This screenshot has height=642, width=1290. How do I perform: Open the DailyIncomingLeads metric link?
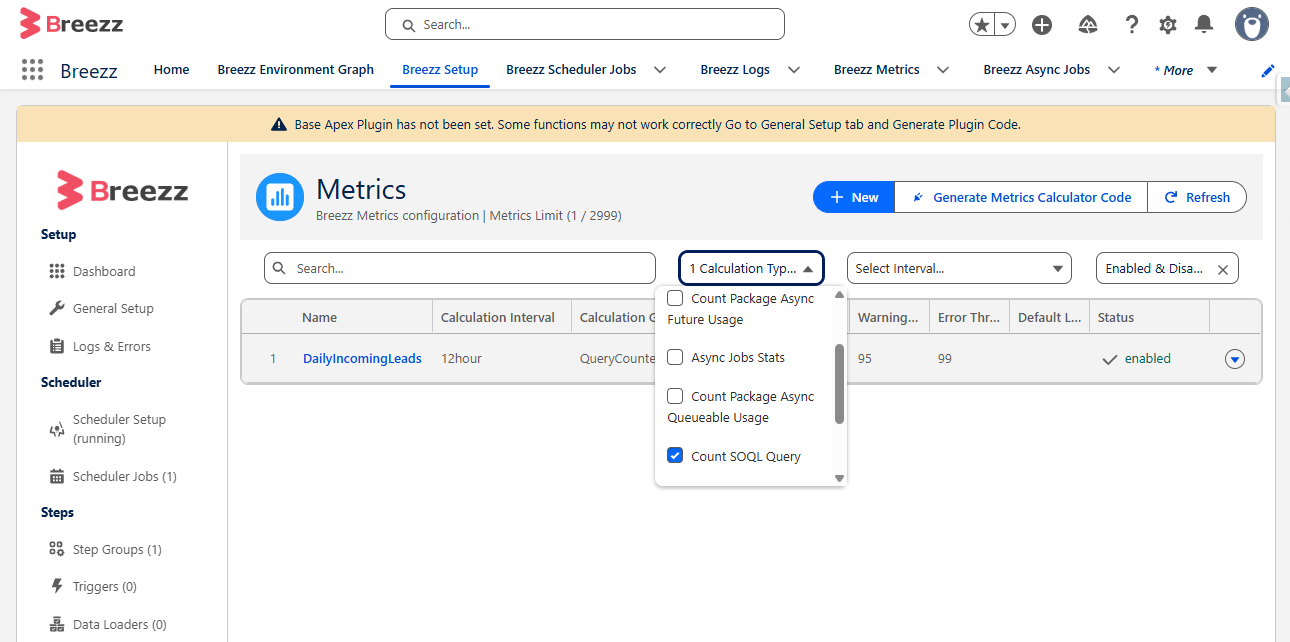[x=362, y=358]
